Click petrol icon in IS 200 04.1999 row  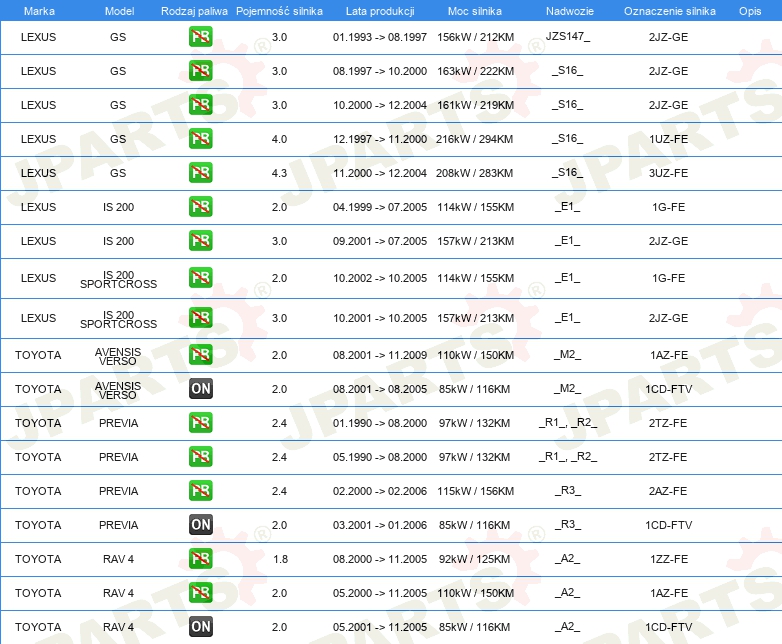[200, 207]
